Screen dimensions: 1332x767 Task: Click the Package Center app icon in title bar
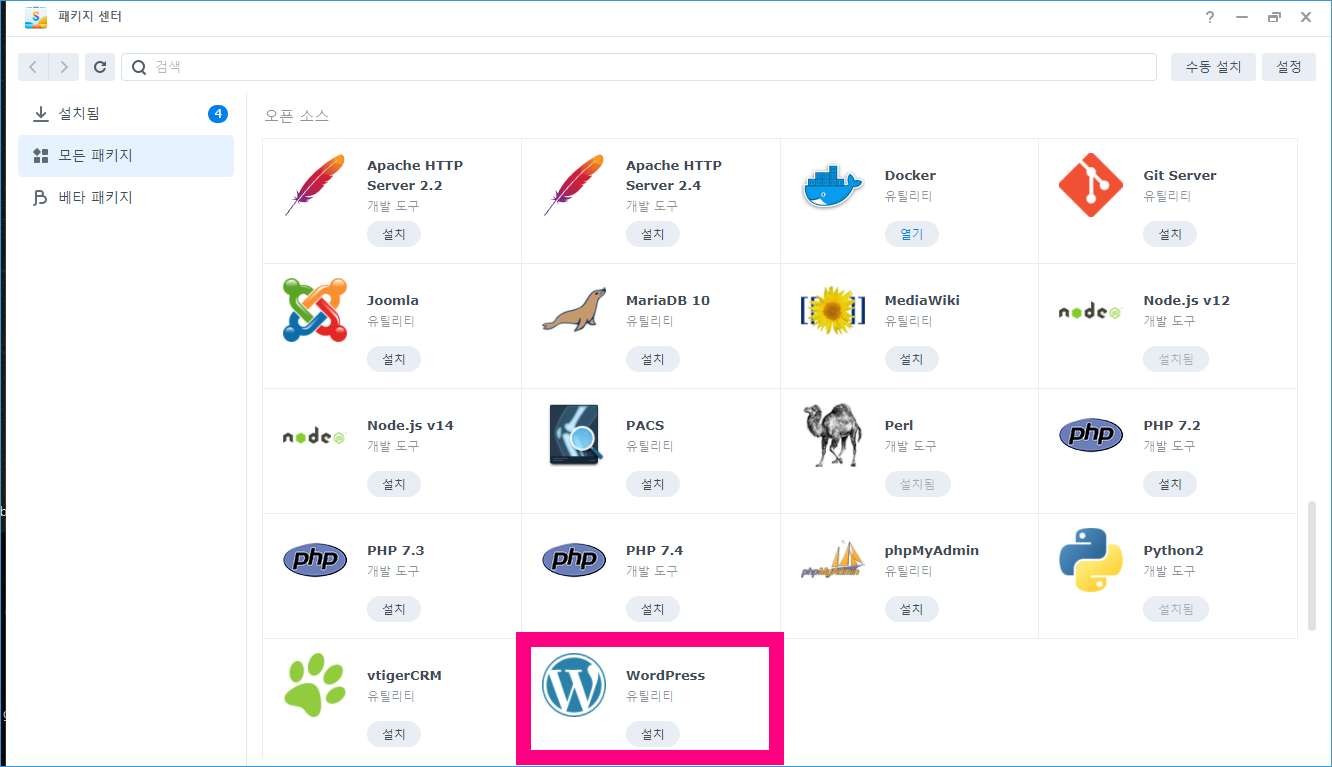pos(36,17)
